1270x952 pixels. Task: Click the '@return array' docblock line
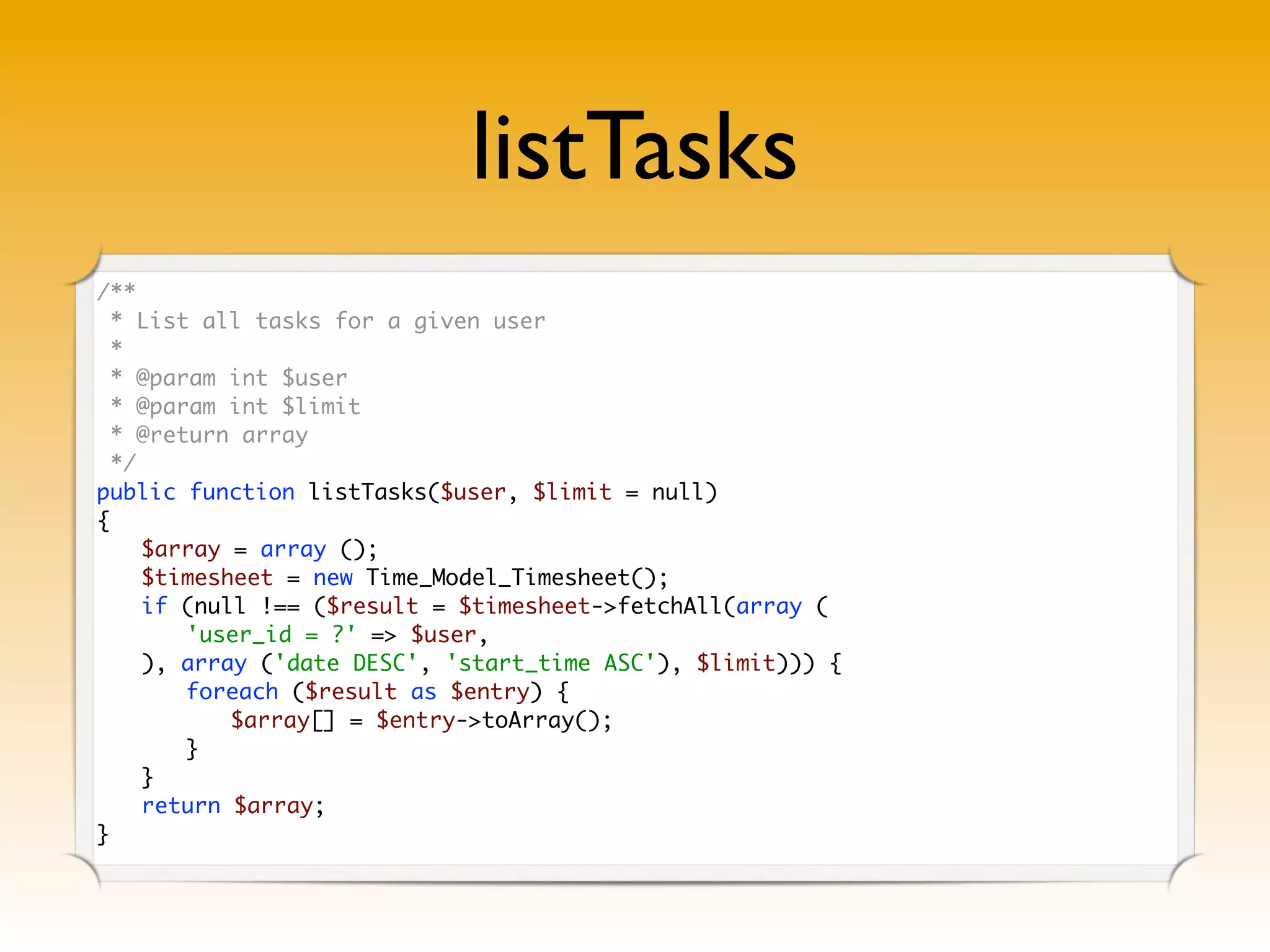point(209,434)
